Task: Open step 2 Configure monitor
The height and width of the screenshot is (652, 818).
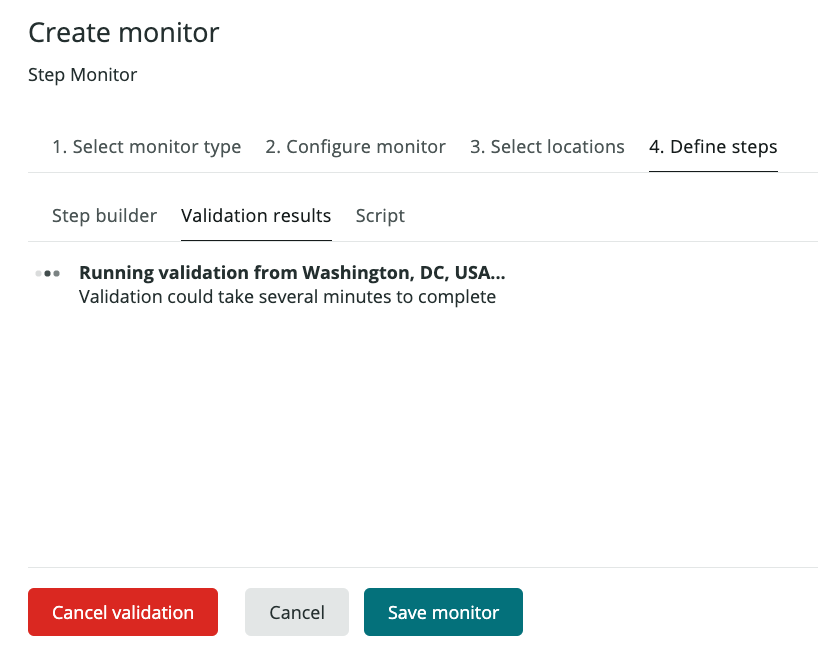Action: pos(355,146)
